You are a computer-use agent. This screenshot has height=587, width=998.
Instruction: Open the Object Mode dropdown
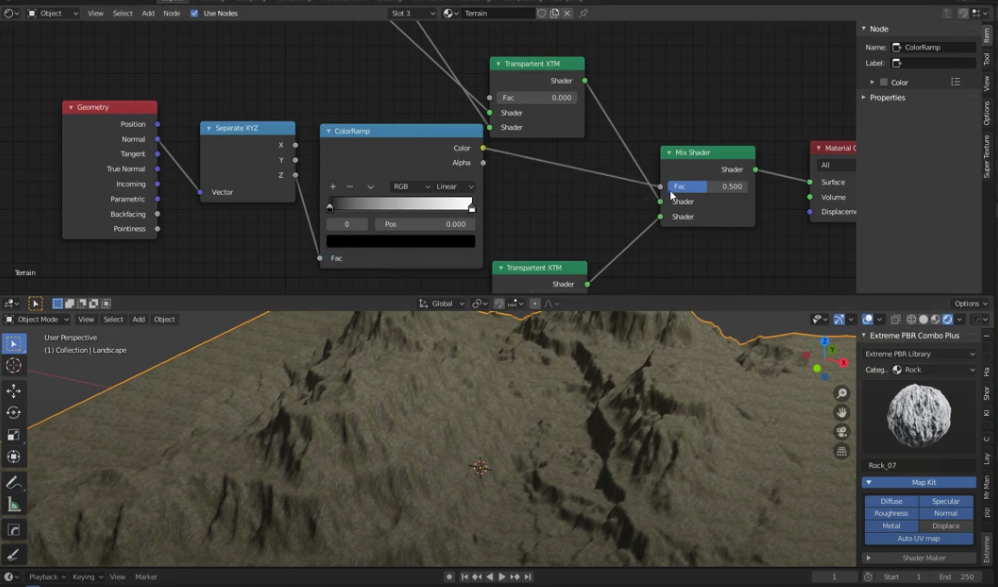(38, 319)
